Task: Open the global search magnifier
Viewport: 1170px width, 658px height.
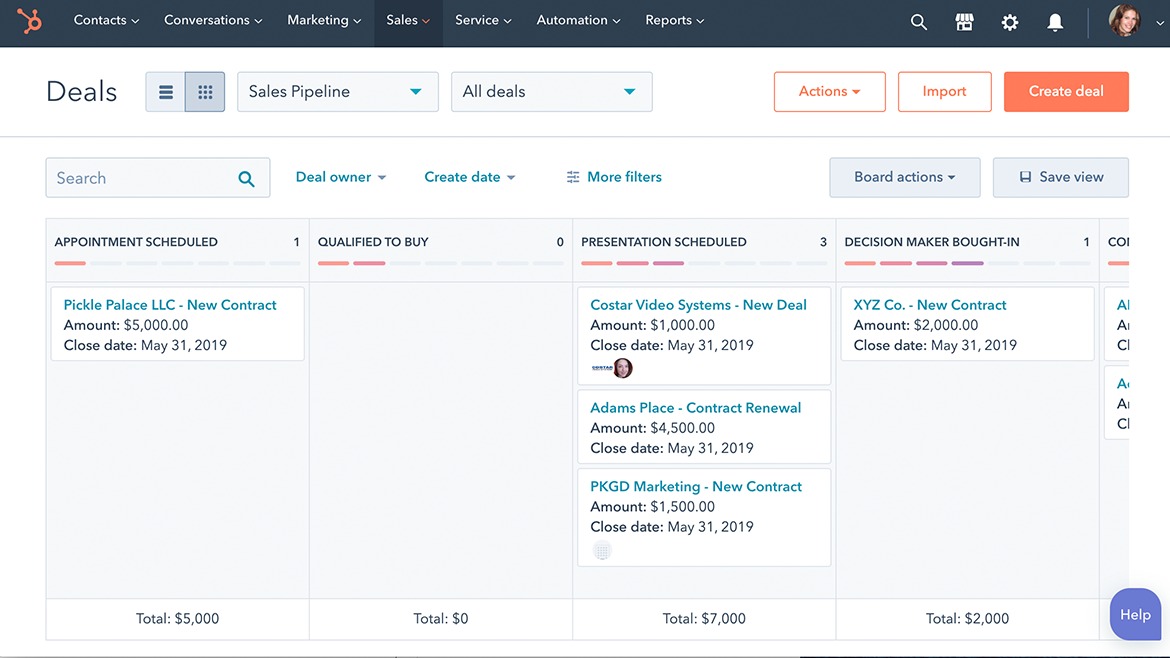Action: pyautogui.click(x=918, y=21)
